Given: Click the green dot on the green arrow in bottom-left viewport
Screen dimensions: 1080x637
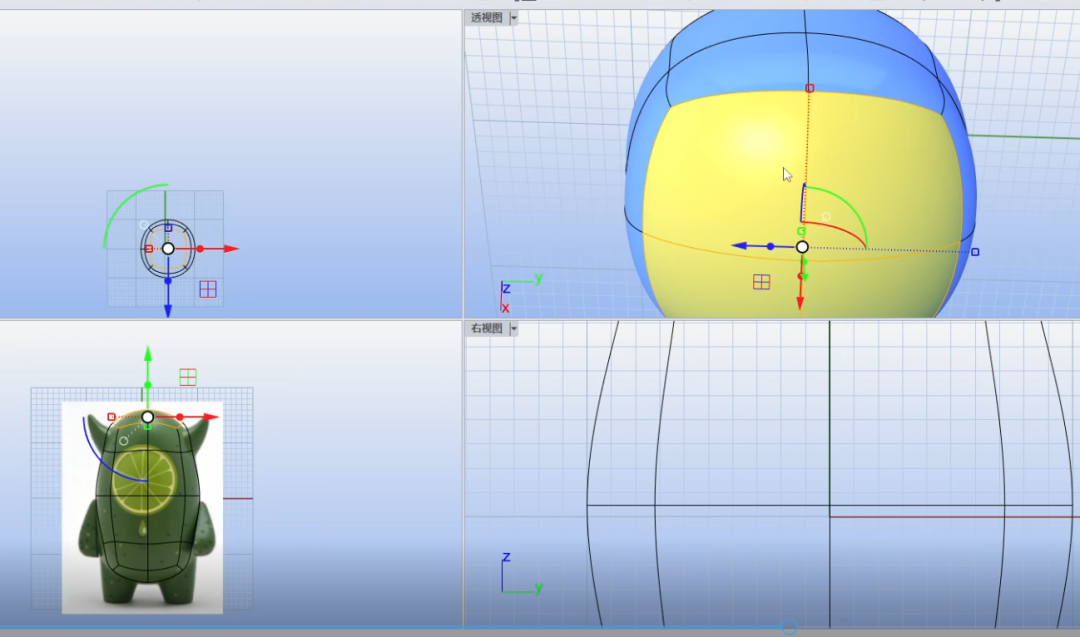Looking at the screenshot, I should (x=147, y=385).
